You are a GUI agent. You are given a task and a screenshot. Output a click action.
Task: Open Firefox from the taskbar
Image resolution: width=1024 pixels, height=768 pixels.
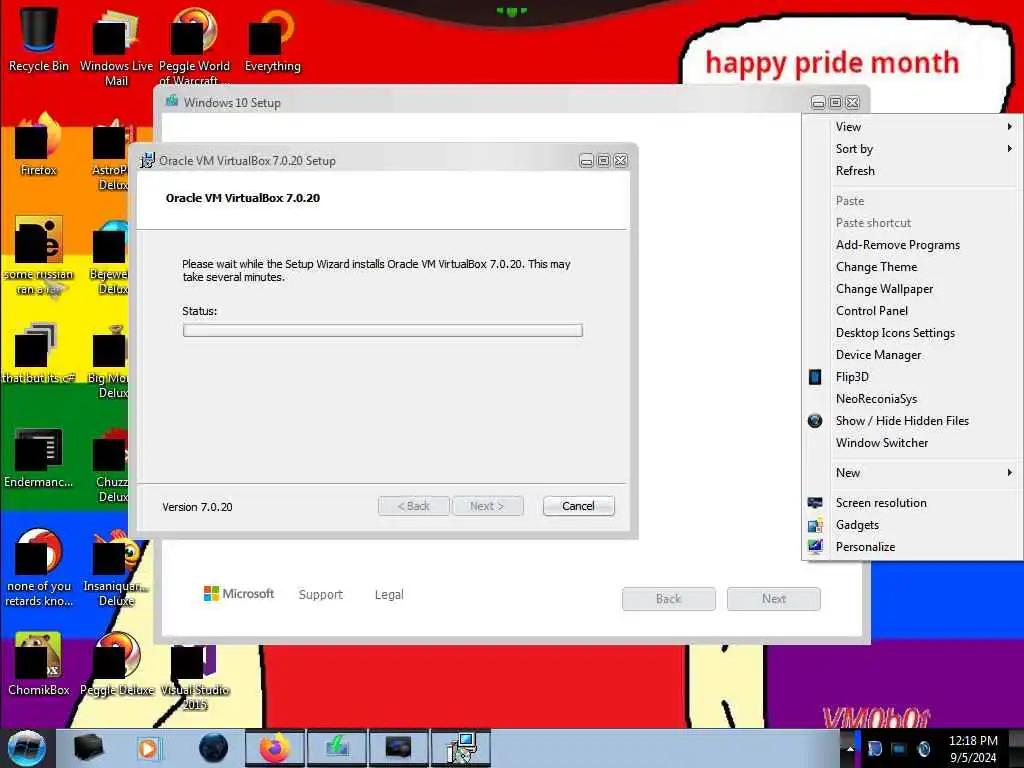click(275, 748)
